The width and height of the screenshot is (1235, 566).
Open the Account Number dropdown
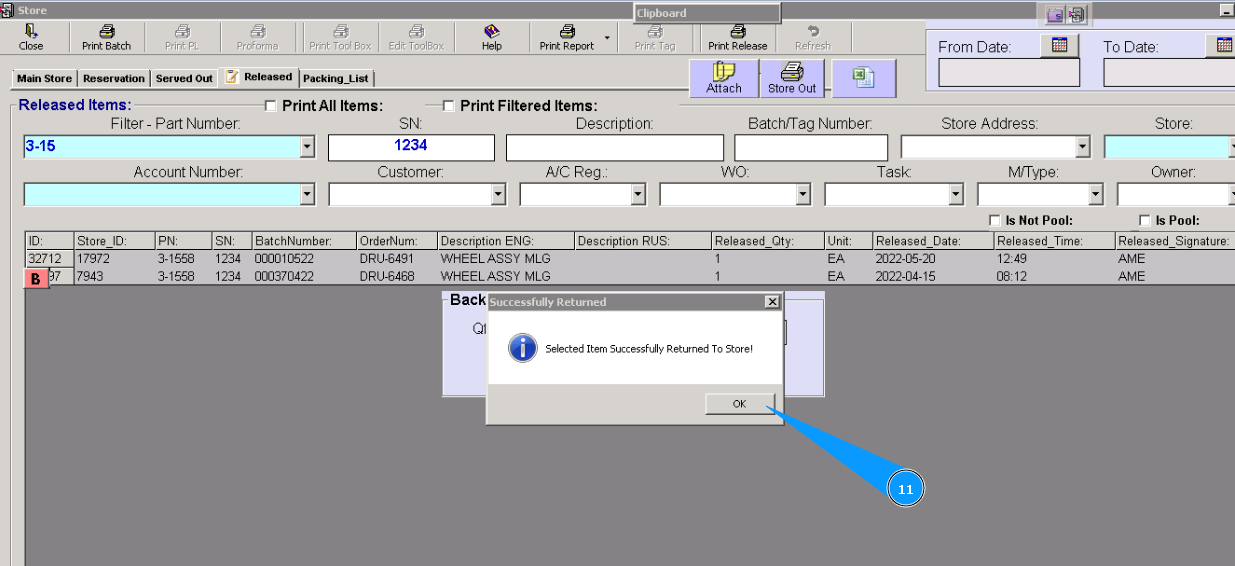[x=307, y=195]
